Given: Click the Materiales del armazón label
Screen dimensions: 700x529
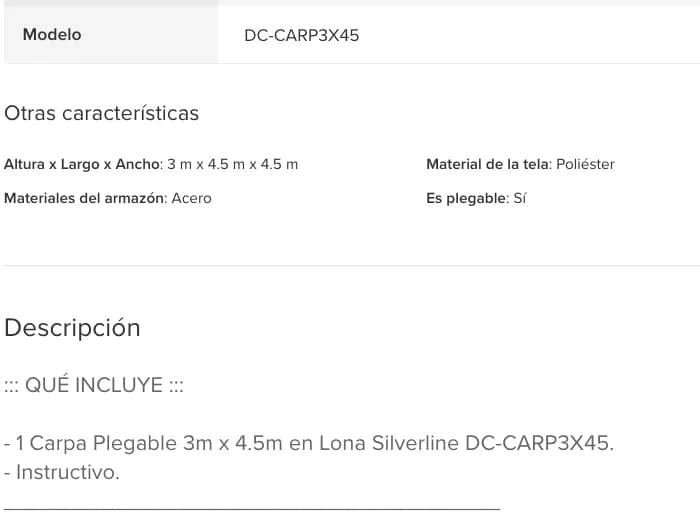Looking at the screenshot, I should pyautogui.click(x=86, y=198).
